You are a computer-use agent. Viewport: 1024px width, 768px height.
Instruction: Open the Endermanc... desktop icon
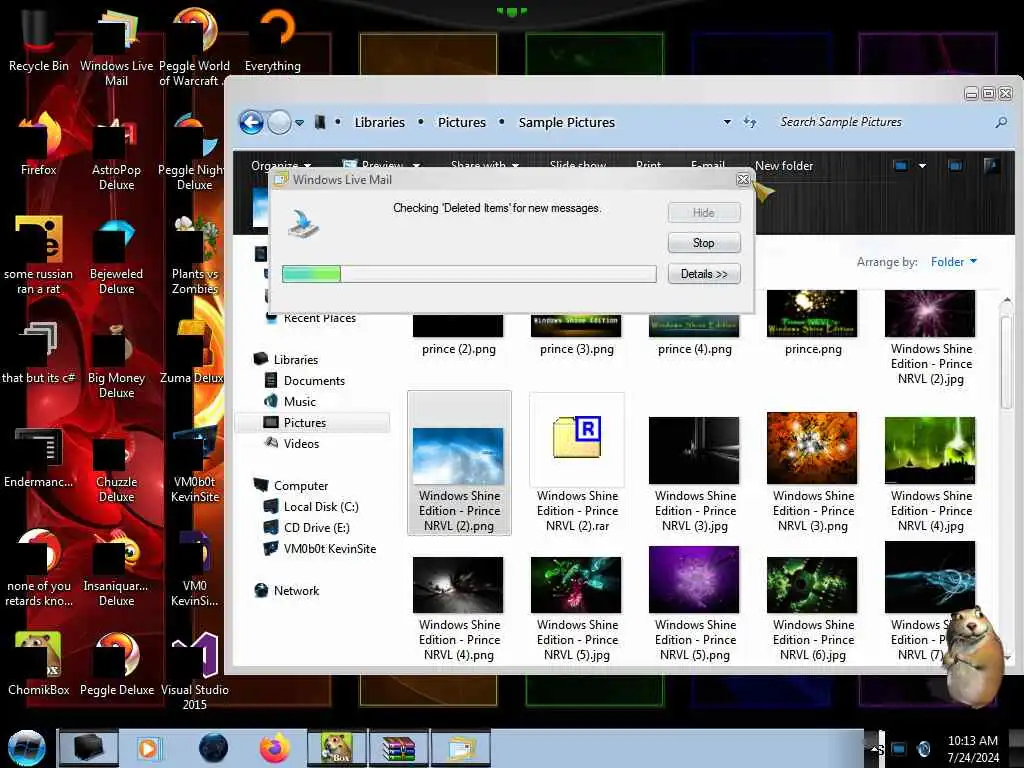coord(38,457)
